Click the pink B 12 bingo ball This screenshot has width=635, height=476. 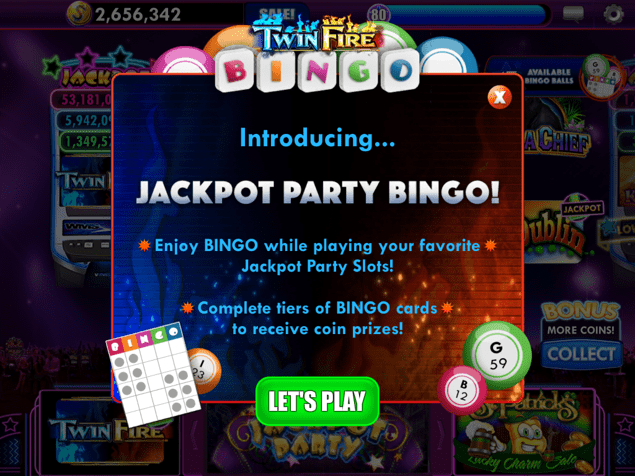click(462, 390)
